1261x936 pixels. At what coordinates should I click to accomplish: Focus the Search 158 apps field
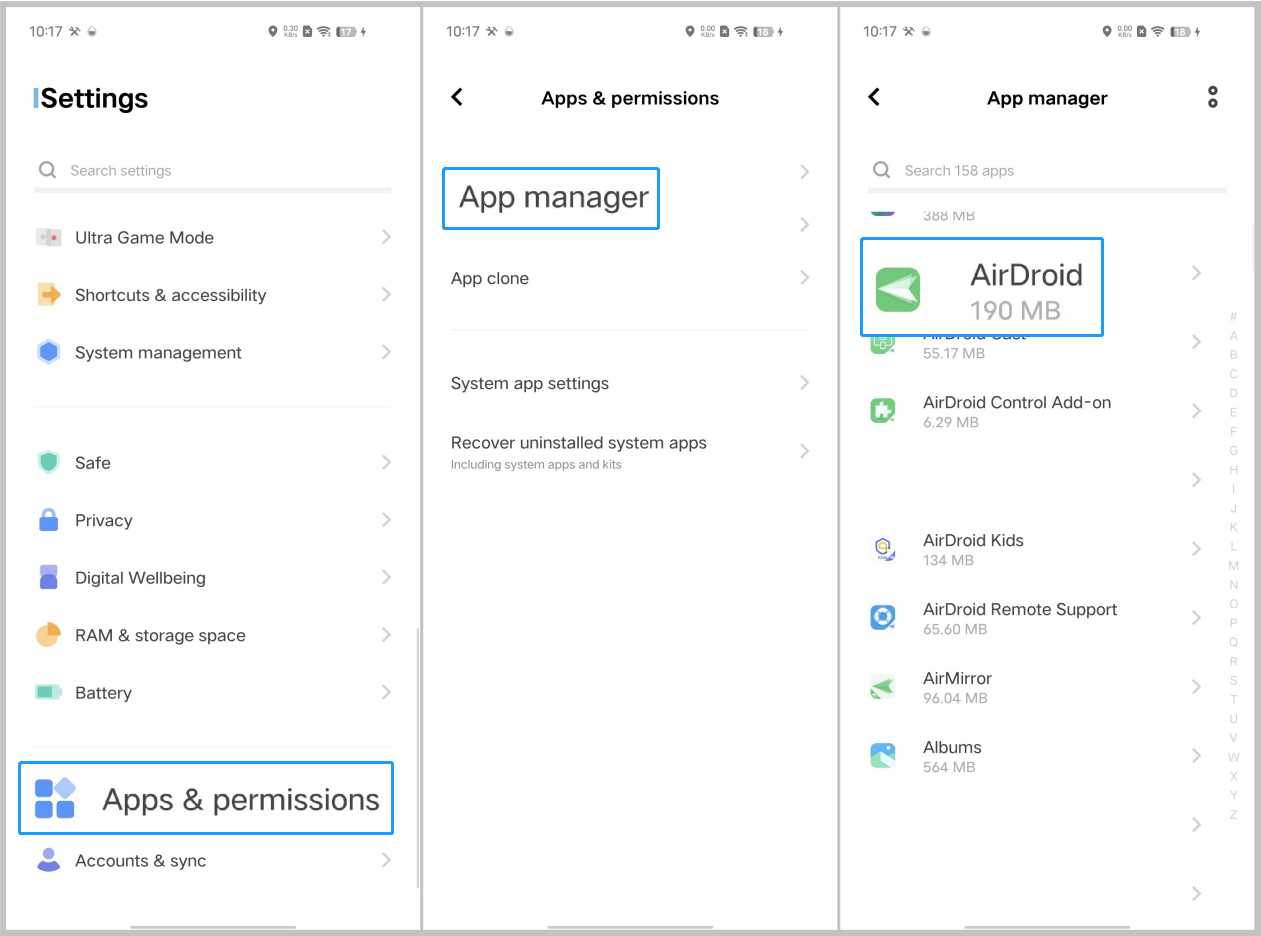tap(1047, 170)
